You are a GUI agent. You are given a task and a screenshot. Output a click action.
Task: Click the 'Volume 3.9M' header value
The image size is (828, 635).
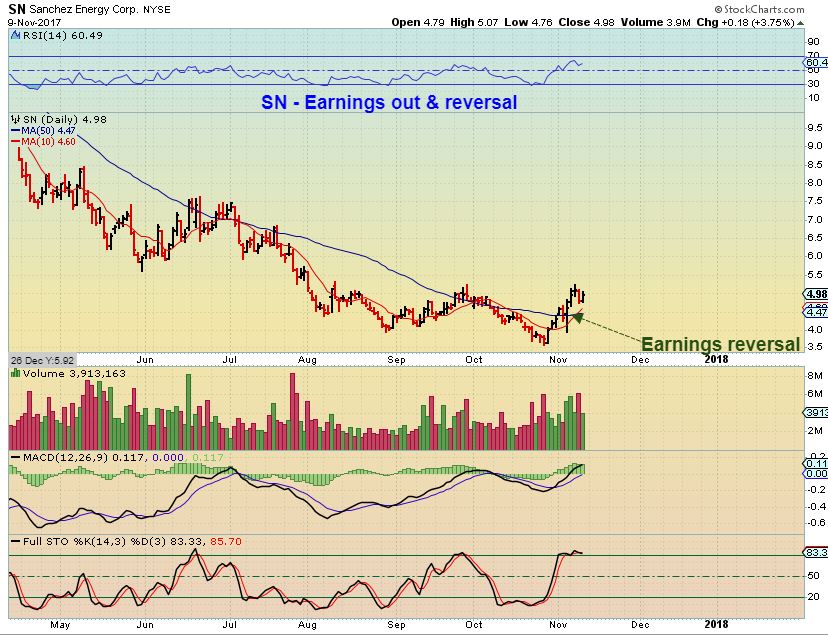pyautogui.click(x=655, y=23)
